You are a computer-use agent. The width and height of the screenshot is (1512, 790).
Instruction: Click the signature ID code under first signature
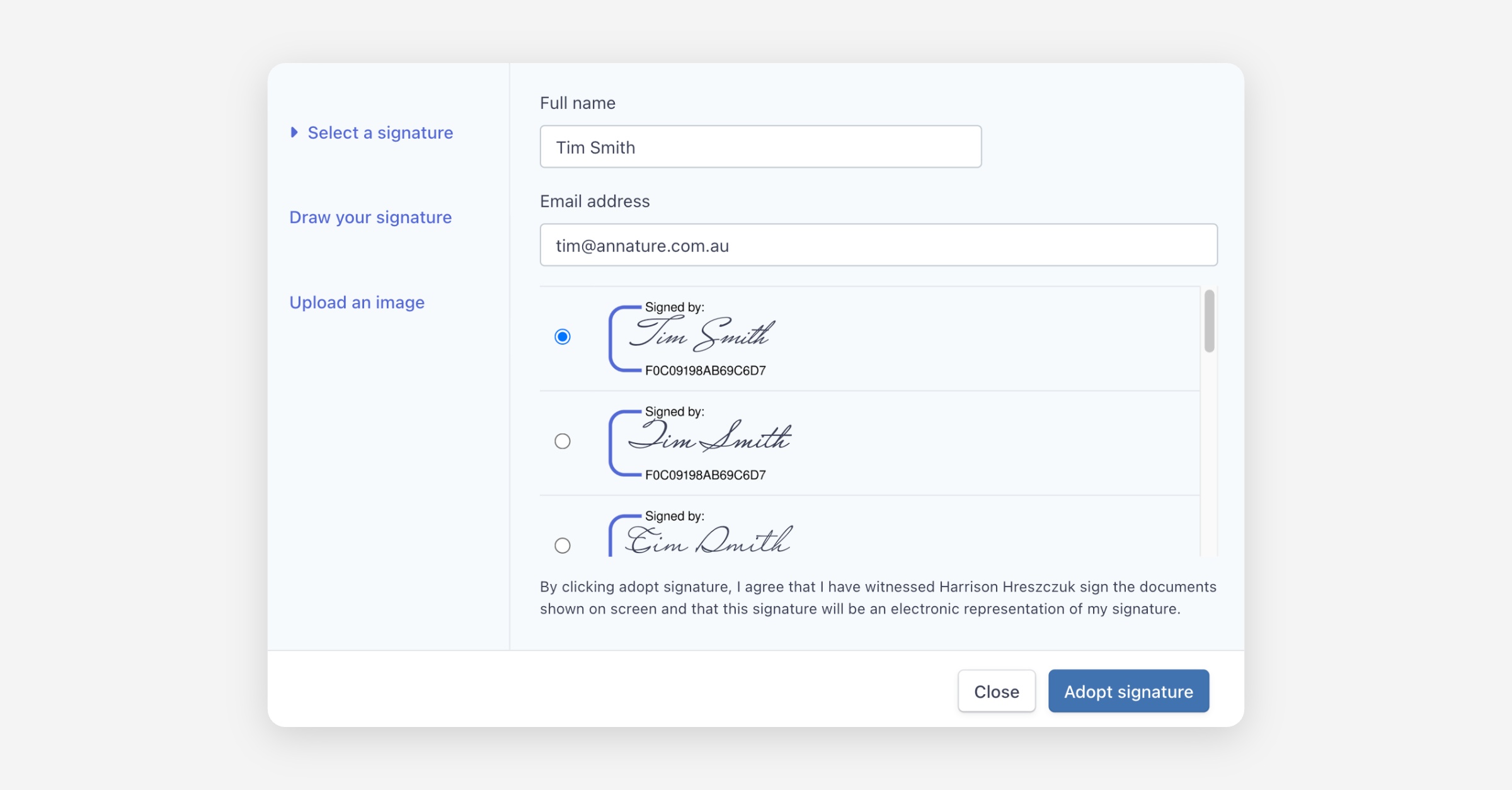(705, 371)
